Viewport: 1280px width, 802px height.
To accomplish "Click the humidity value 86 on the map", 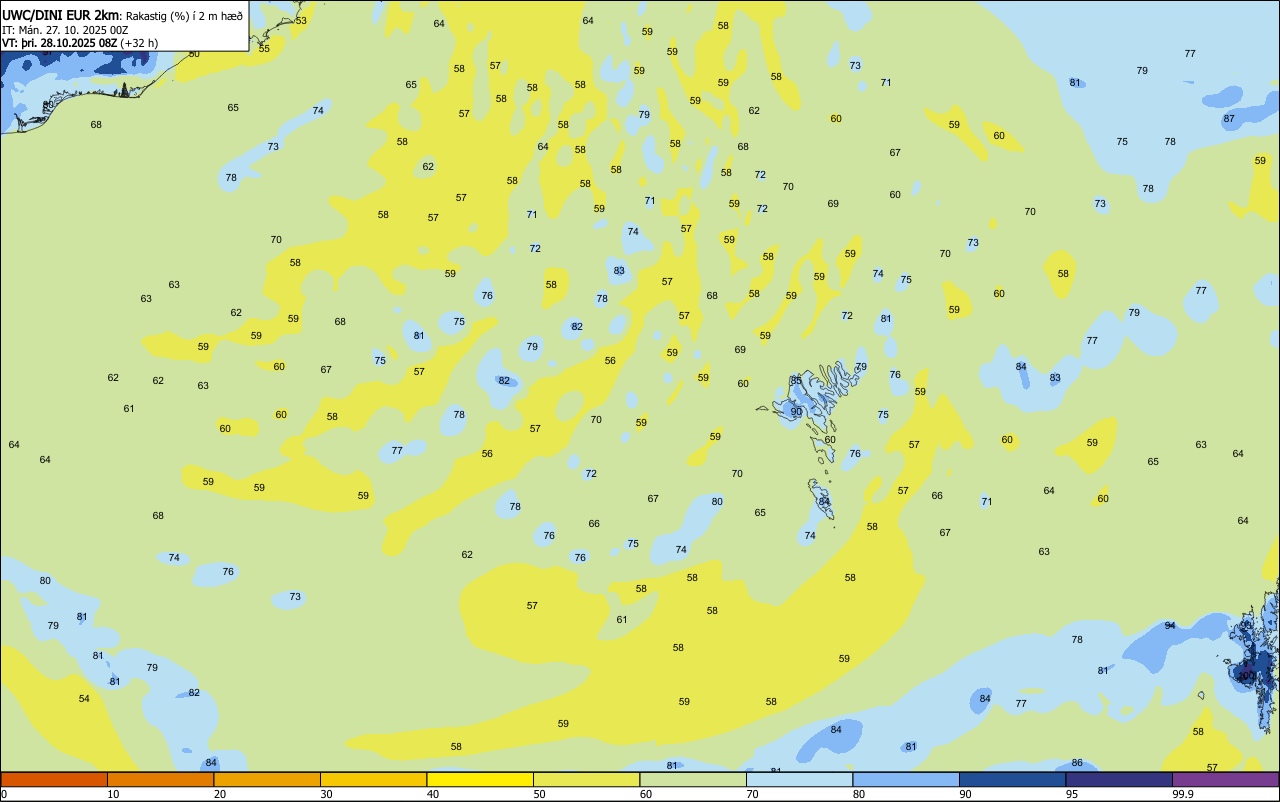I will 1077,763.
